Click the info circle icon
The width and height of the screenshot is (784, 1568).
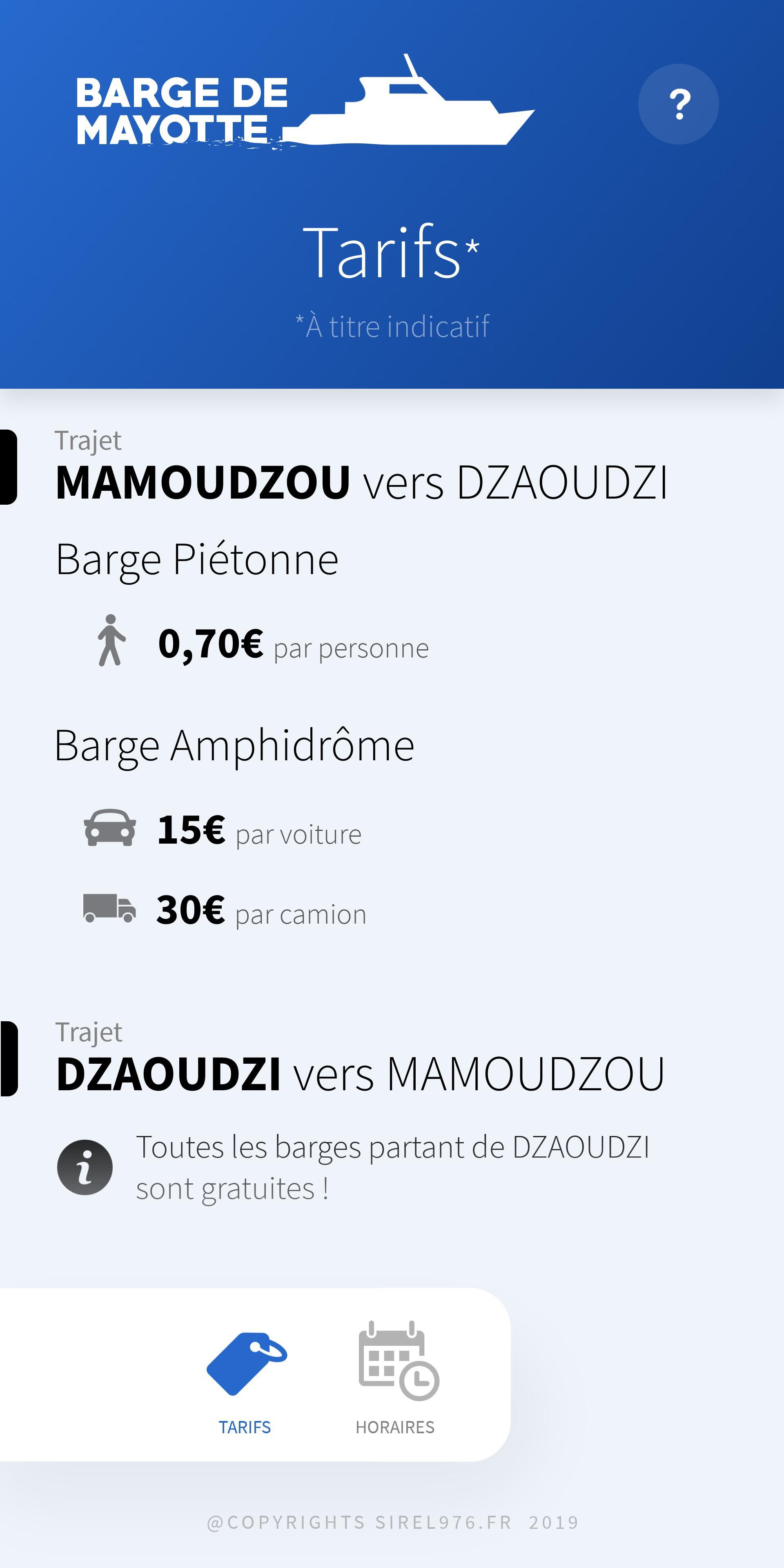click(85, 1167)
